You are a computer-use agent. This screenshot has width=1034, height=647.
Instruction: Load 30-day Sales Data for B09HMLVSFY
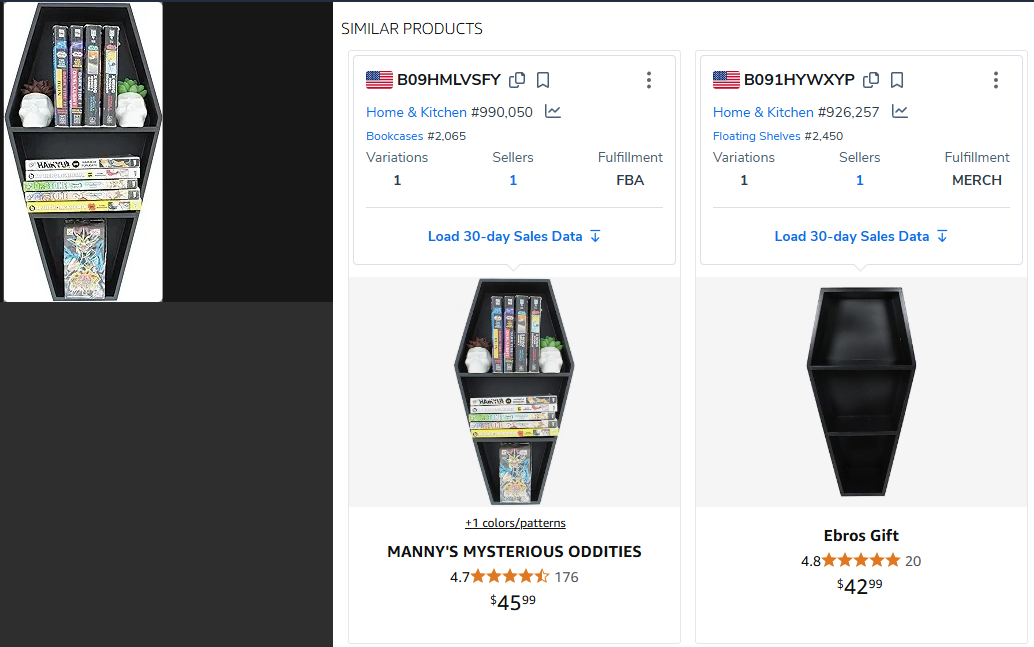click(x=514, y=236)
